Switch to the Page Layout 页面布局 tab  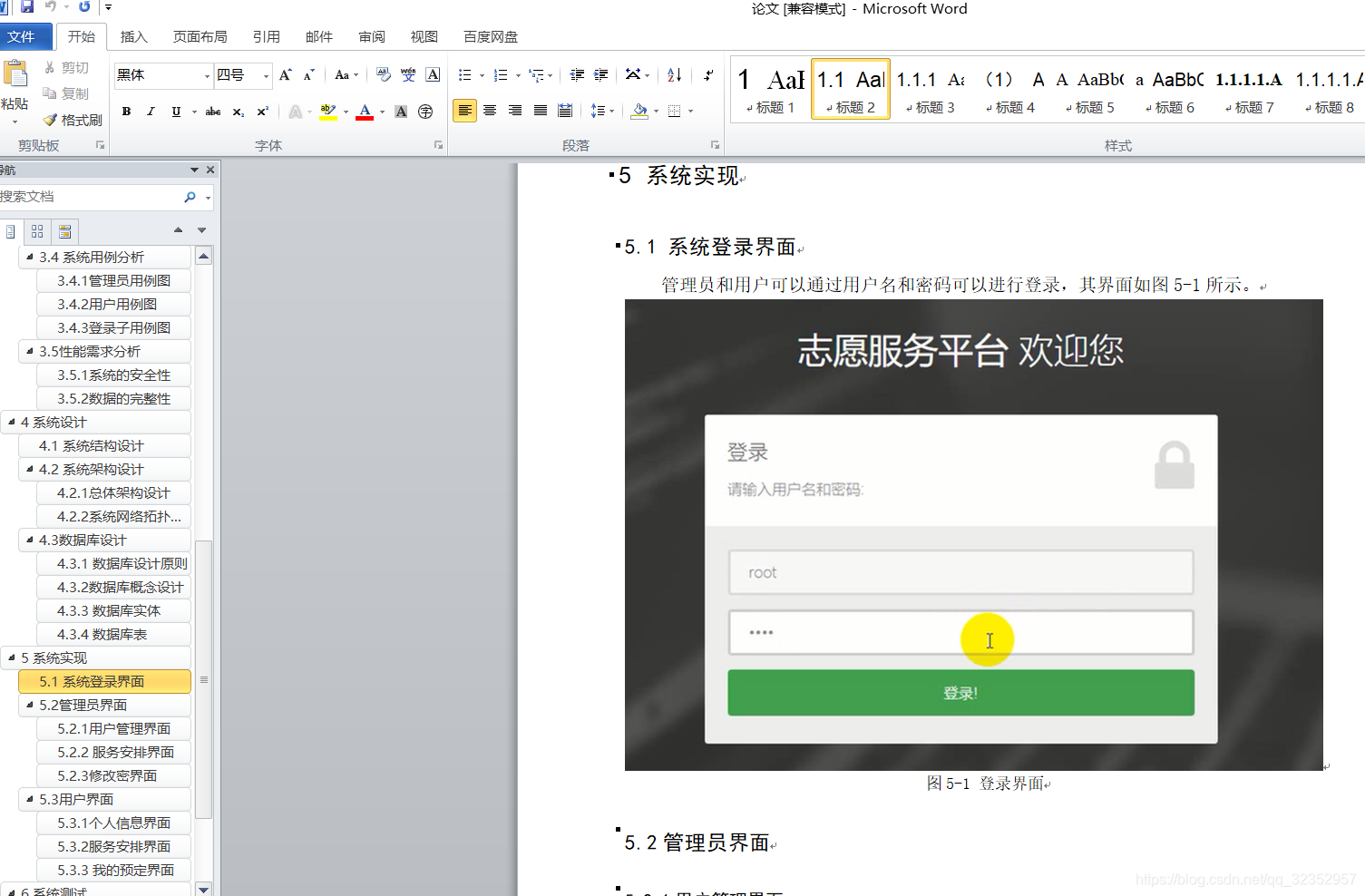pos(200,36)
